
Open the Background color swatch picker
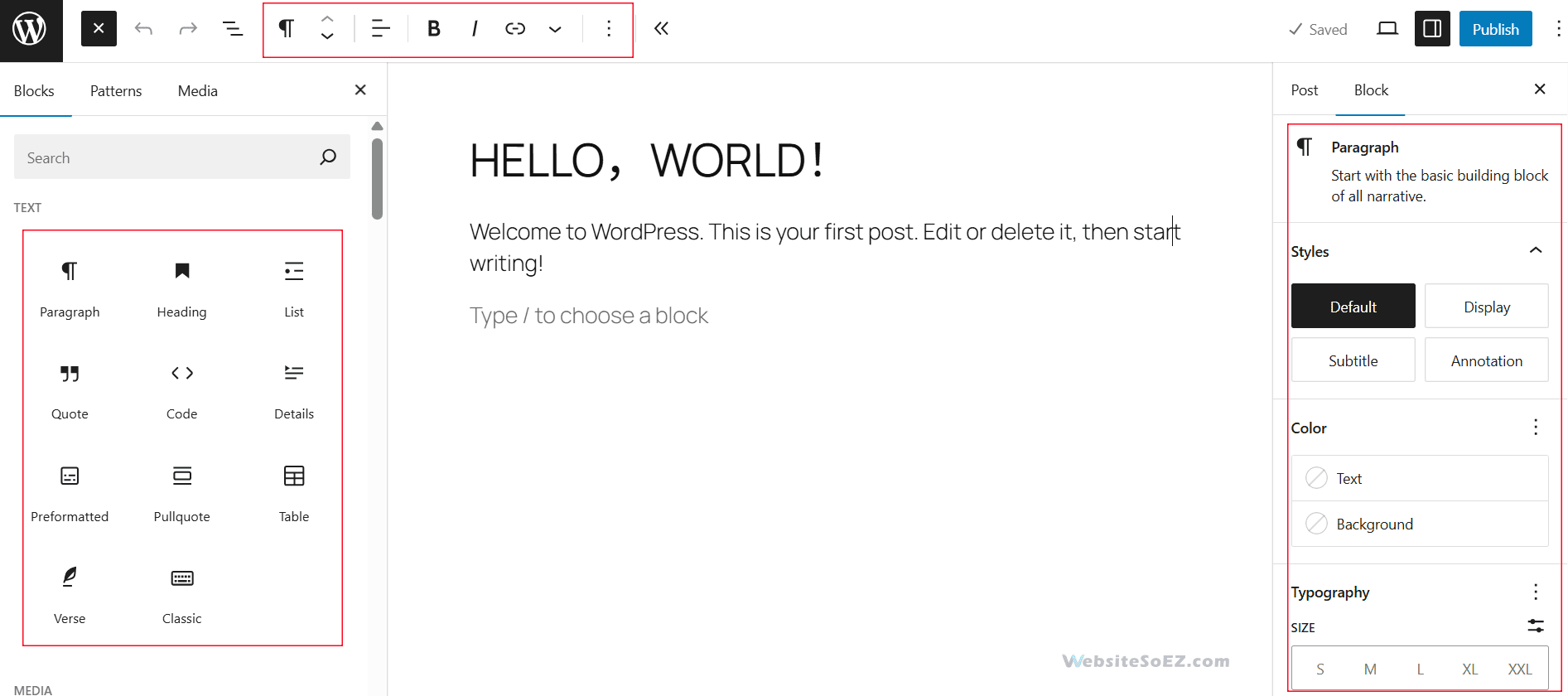click(x=1420, y=524)
